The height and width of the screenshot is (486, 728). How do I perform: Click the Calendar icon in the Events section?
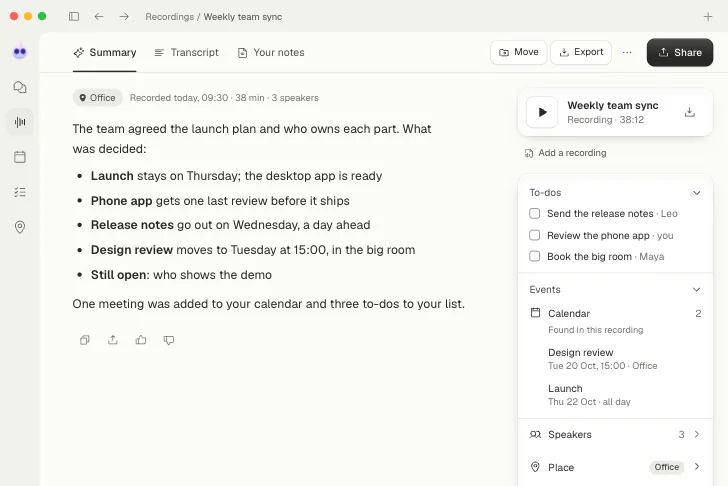point(535,313)
